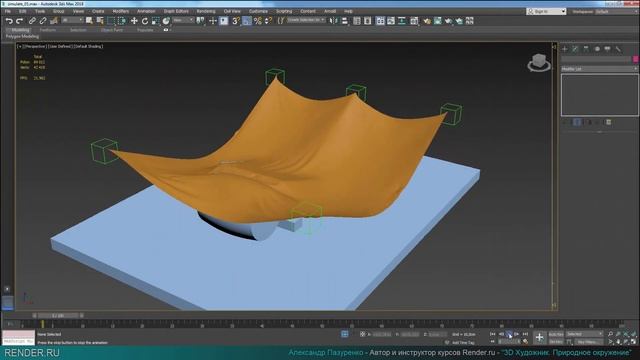Viewport: 640px width, 360px height.
Task: Toggle Keyboard Shortcut Override button
Action: click(224, 21)
